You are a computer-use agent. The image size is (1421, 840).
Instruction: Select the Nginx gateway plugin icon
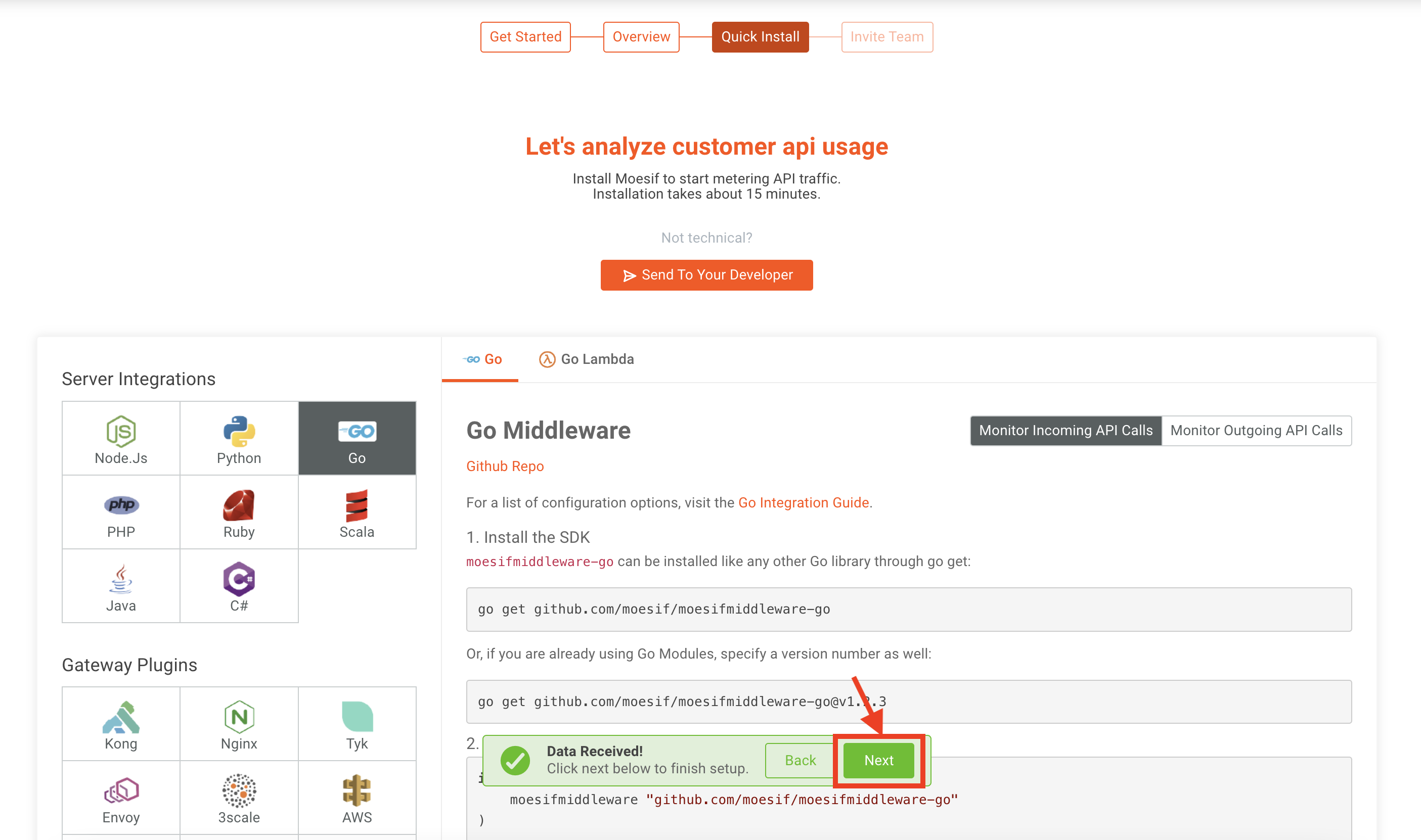tap(239, 725)
